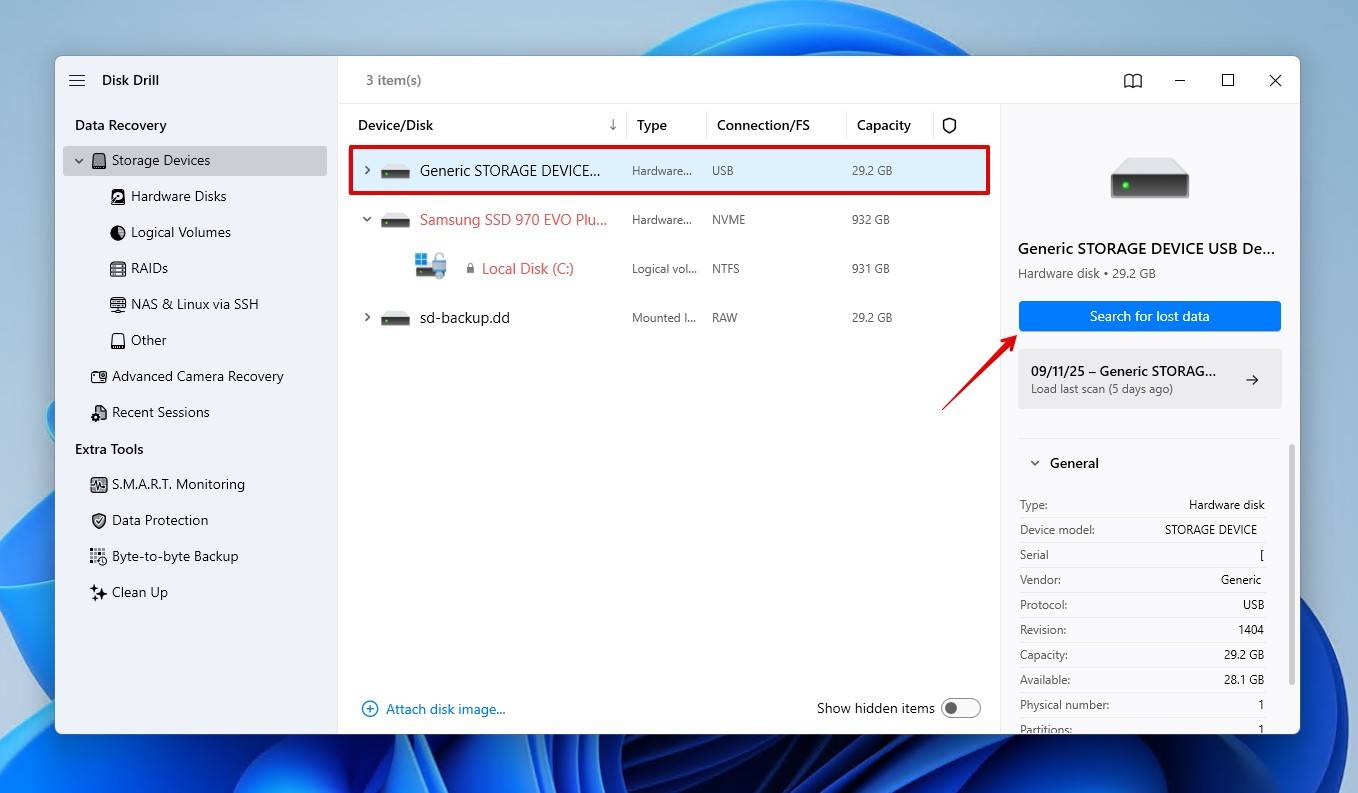Click the shield icon in the device list header

point(948,125)
